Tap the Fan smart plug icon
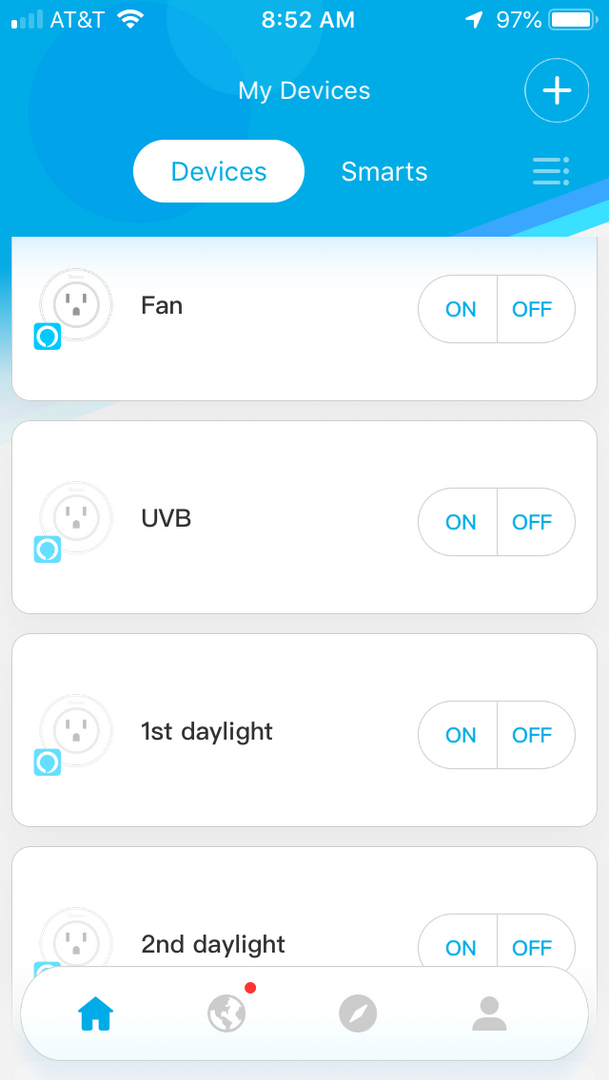The height and width of the screenshot is (1080, 609). click(x=76, y=304)
